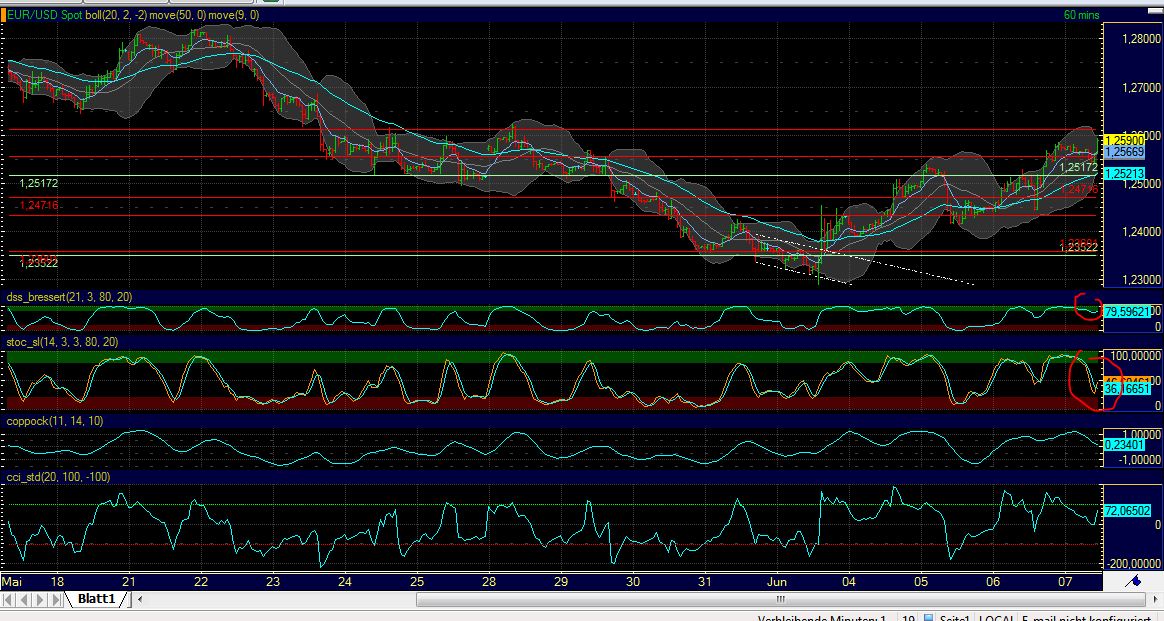
Task: Click the last-sheet navigation arrow
Action: 55,599
